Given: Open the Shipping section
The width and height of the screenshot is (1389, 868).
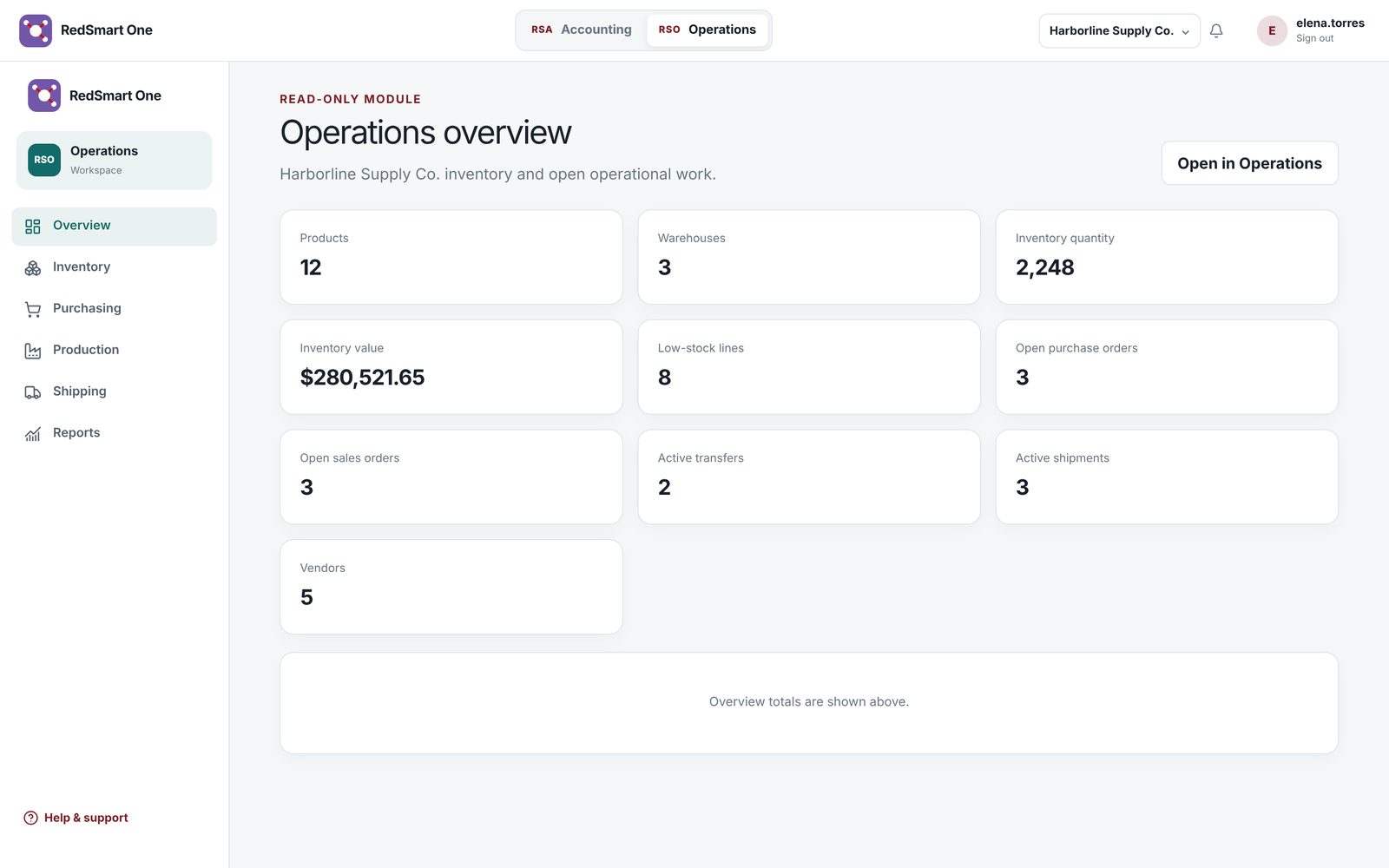Looking at the screenshot, I should click(x=114, y=391).
